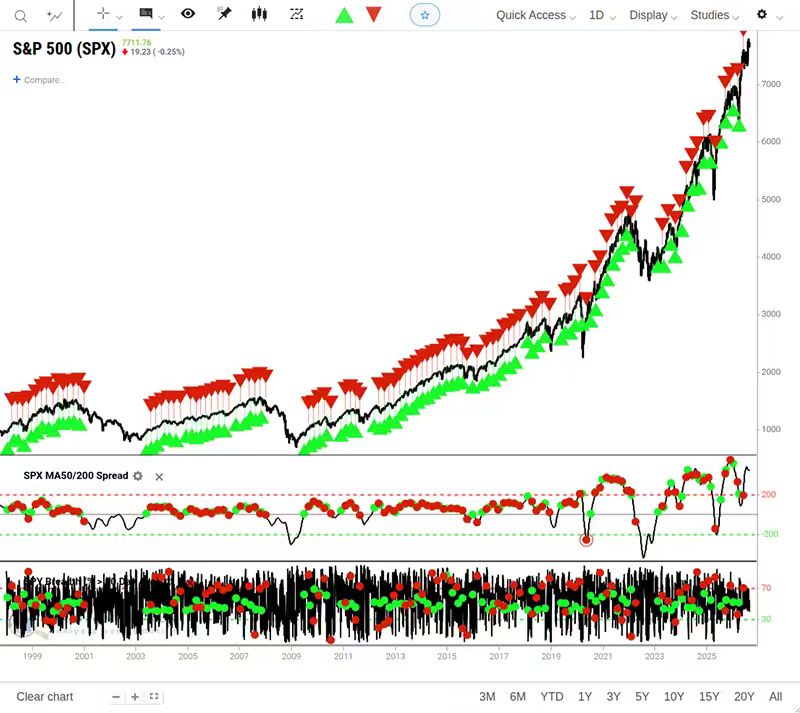
Task: Choose the annotation callout tool
Action: tap(146, 14)
